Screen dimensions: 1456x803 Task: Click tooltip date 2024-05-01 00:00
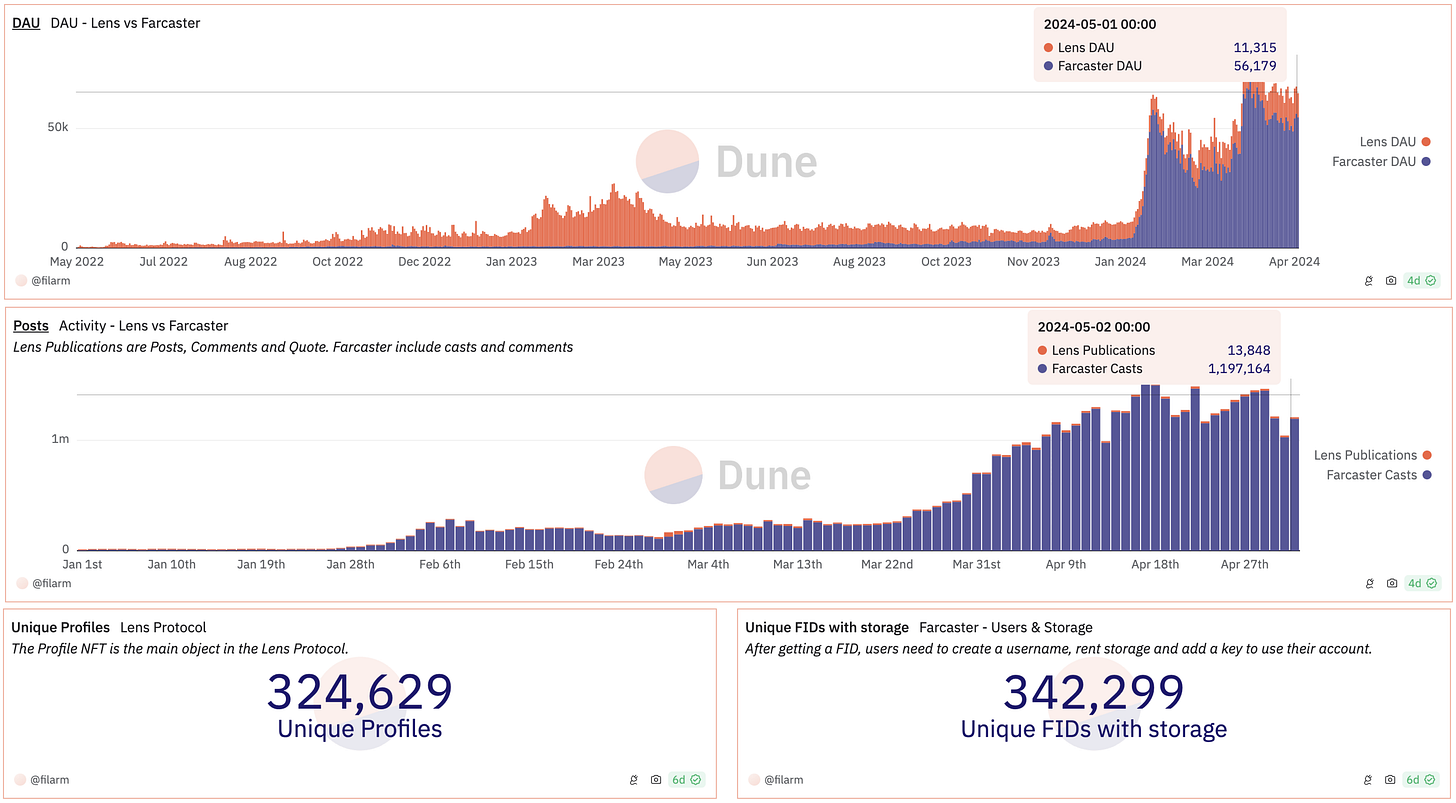(1100, 24)
